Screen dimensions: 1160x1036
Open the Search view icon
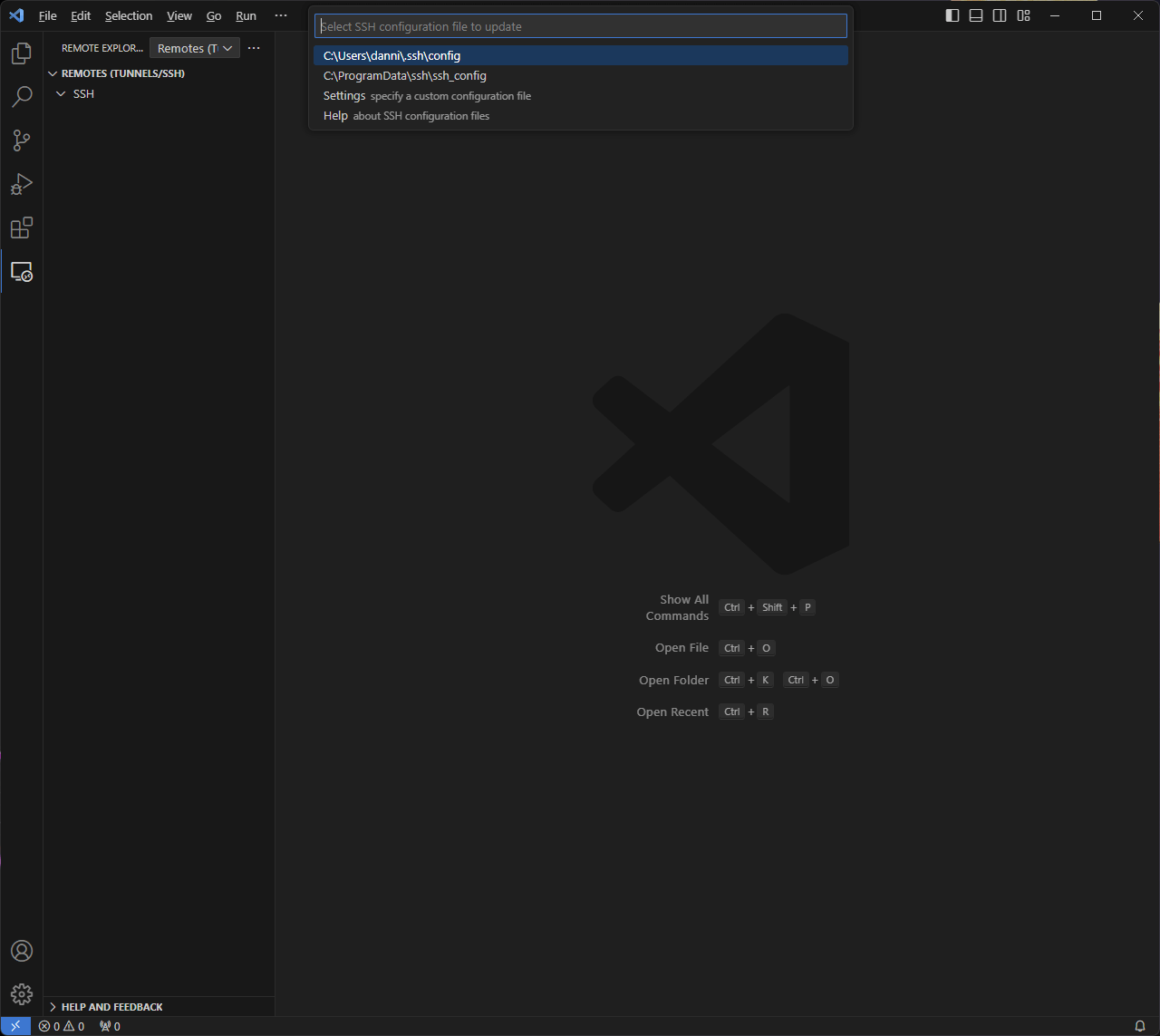tap(22, 97)
